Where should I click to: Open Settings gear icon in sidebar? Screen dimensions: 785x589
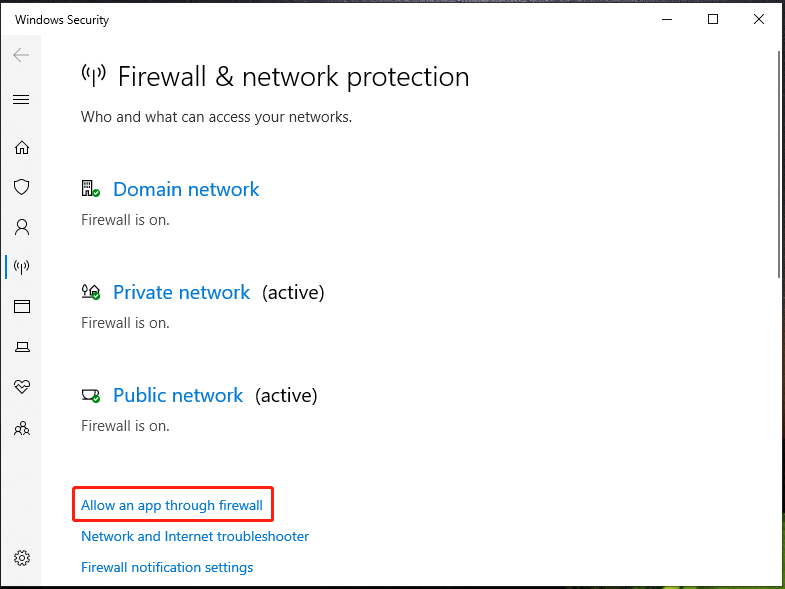[x=21, y=558]
